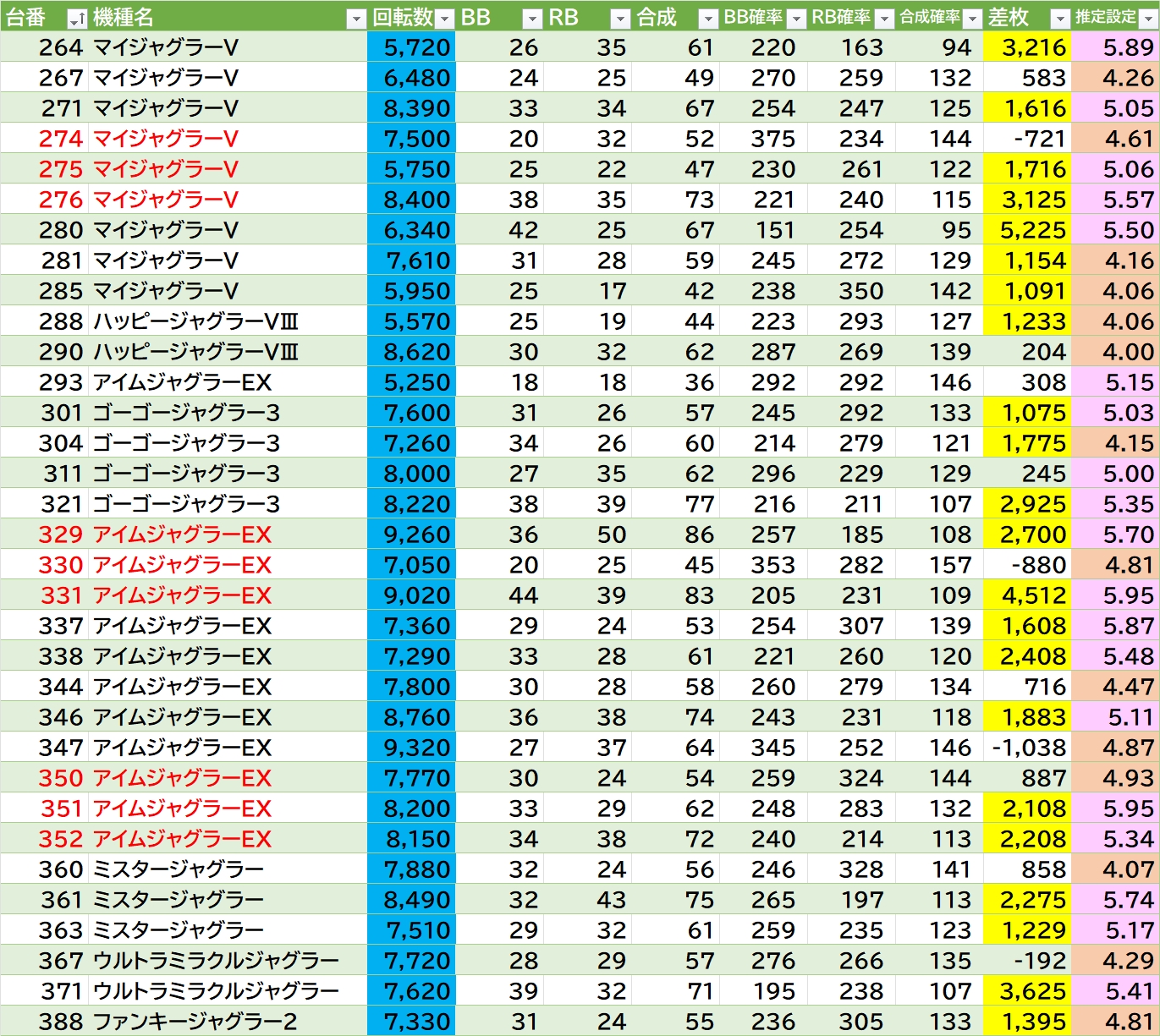Screen dimensions: 1160x1036
Task: Open the BB確率 column filter dropdown
Action: coord(796,19)
